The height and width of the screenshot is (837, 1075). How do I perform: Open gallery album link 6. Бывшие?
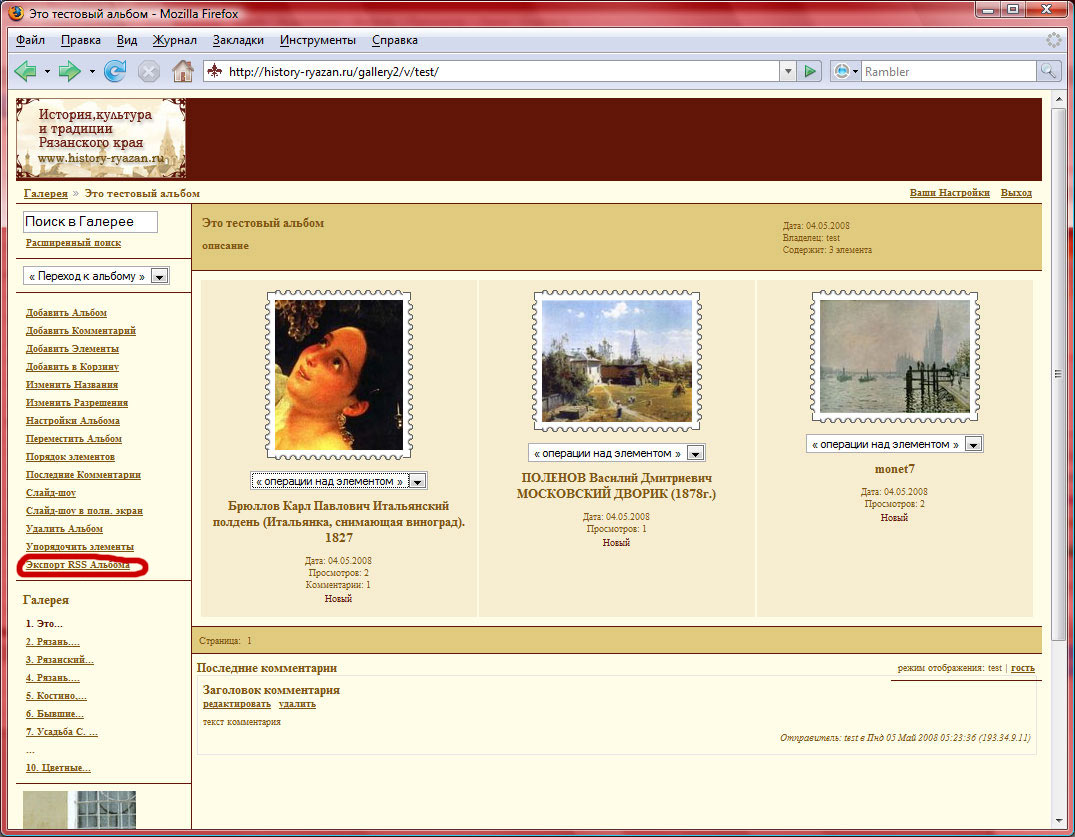tap(55, 714)
